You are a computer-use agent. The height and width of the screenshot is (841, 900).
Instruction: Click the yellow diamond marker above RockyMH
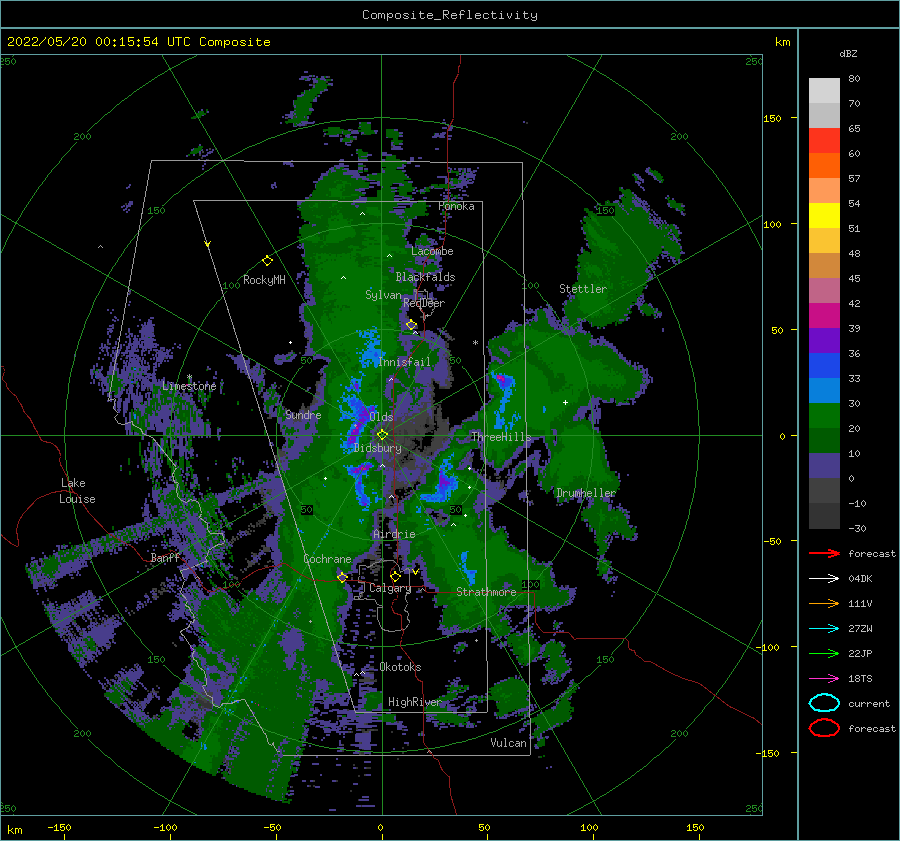pos(267,261)
